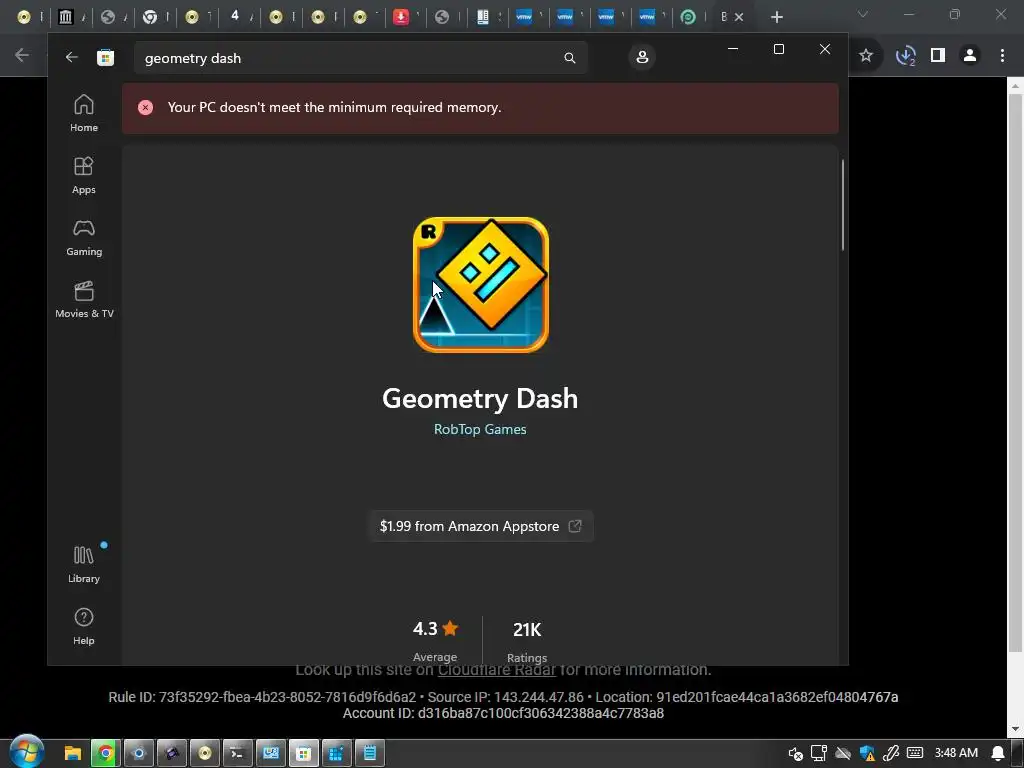1024x768 pixels.
Task: Open File Explorer from the taskbar
Action: click(72, 754)
